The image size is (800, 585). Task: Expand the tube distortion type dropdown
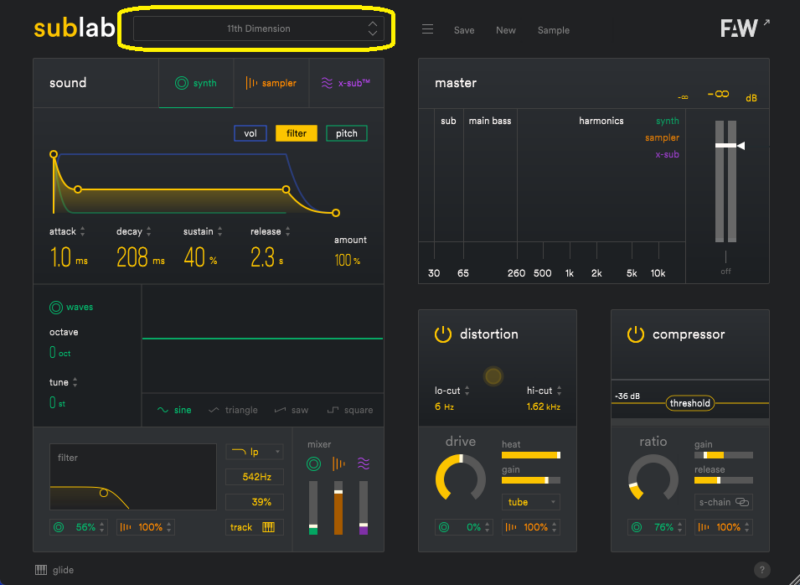(530, 502)
